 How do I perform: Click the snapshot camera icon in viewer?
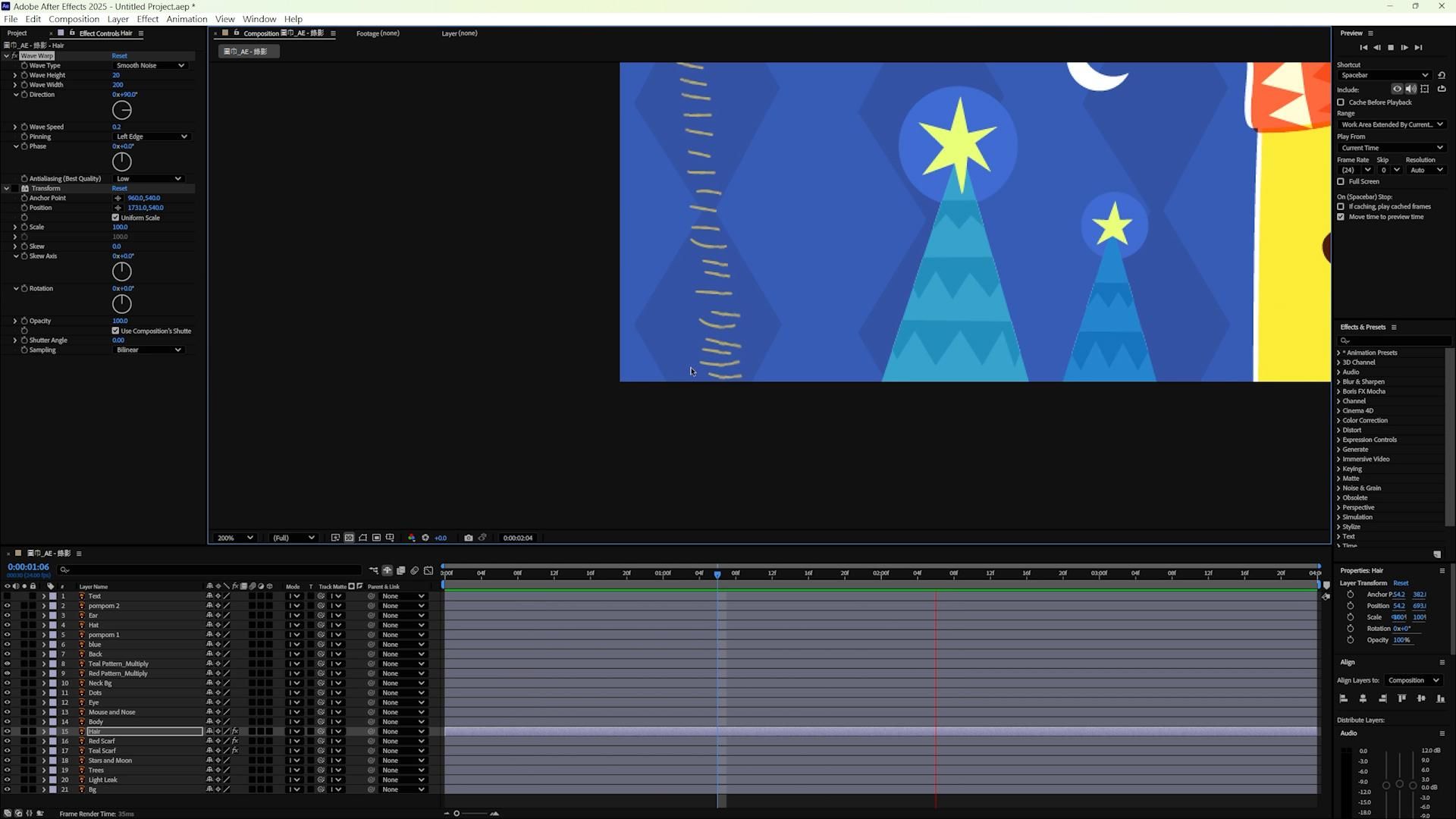[468, 538]
